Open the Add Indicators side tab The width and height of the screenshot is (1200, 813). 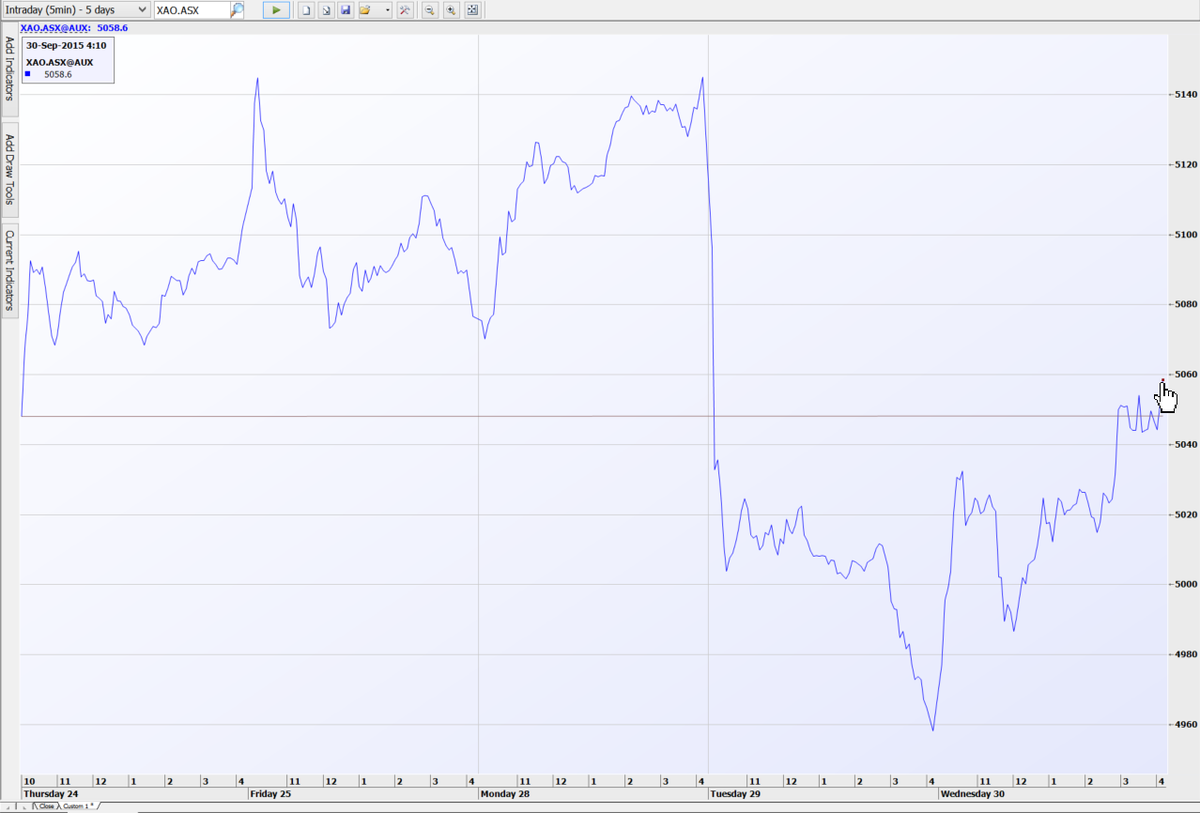[x=9, y=69]
